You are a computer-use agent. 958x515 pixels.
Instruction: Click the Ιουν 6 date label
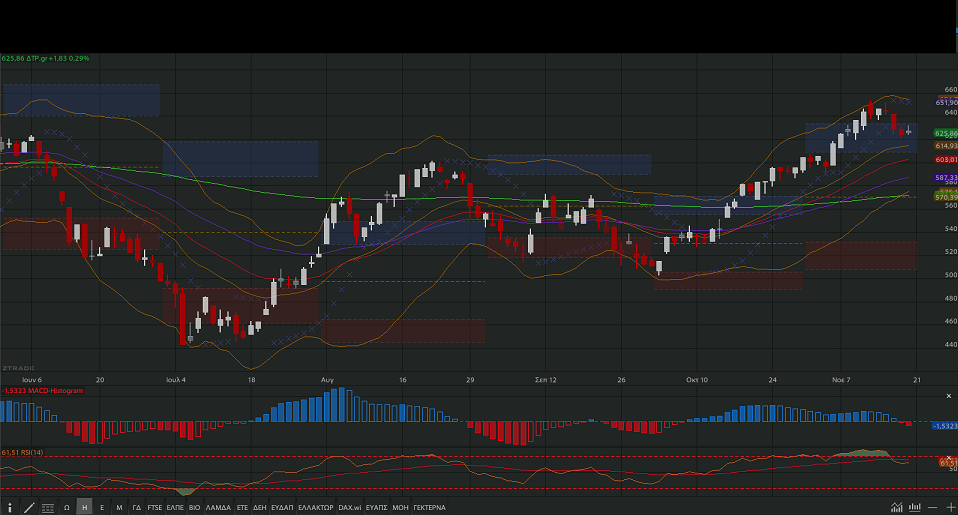(x=32, y=380)
